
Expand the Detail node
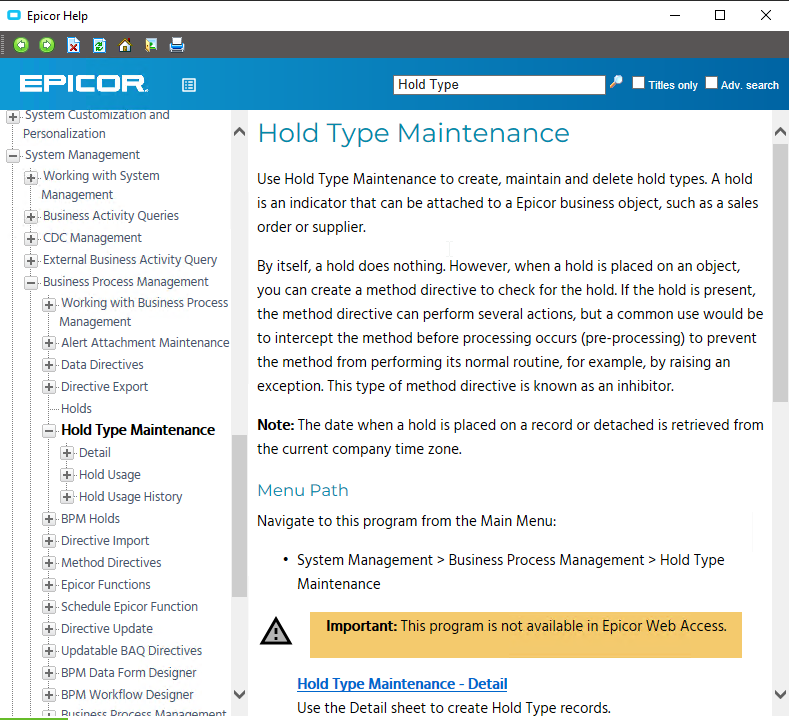click(67, 453)
